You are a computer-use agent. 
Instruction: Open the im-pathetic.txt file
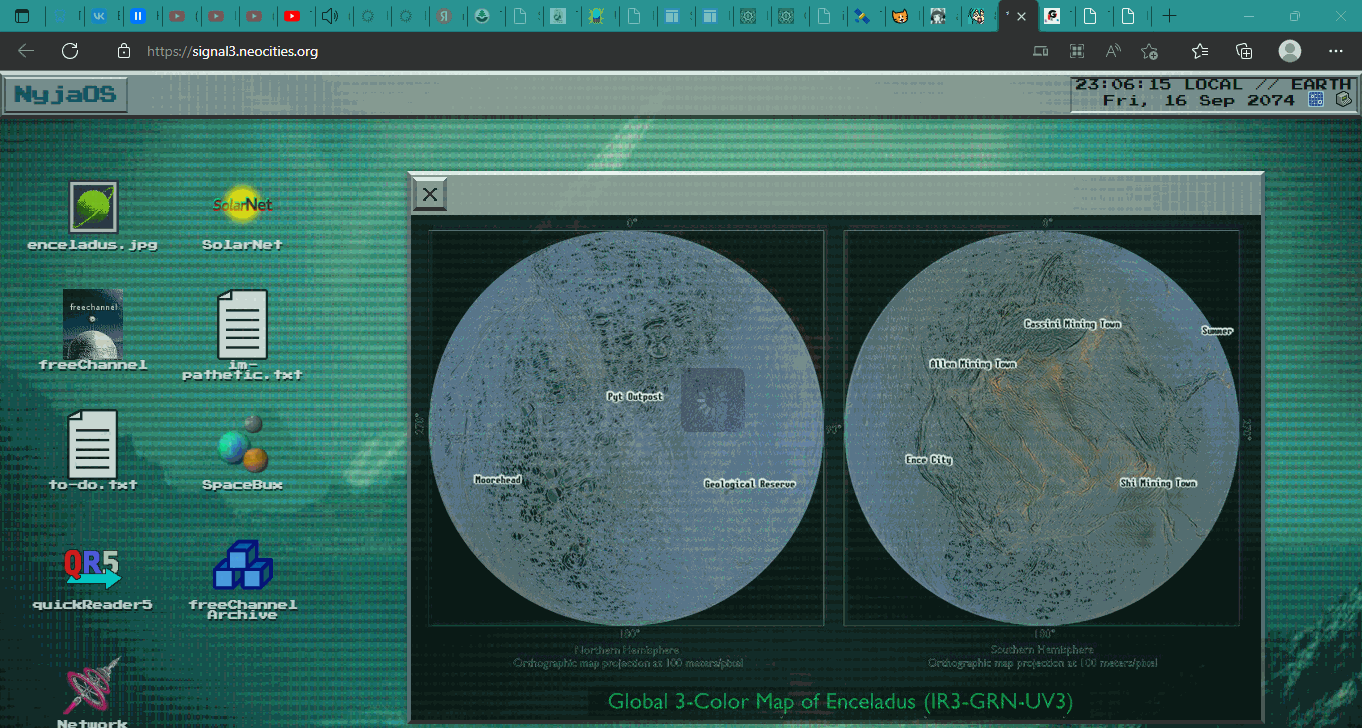pyautogui.click(x=242, y=325)
